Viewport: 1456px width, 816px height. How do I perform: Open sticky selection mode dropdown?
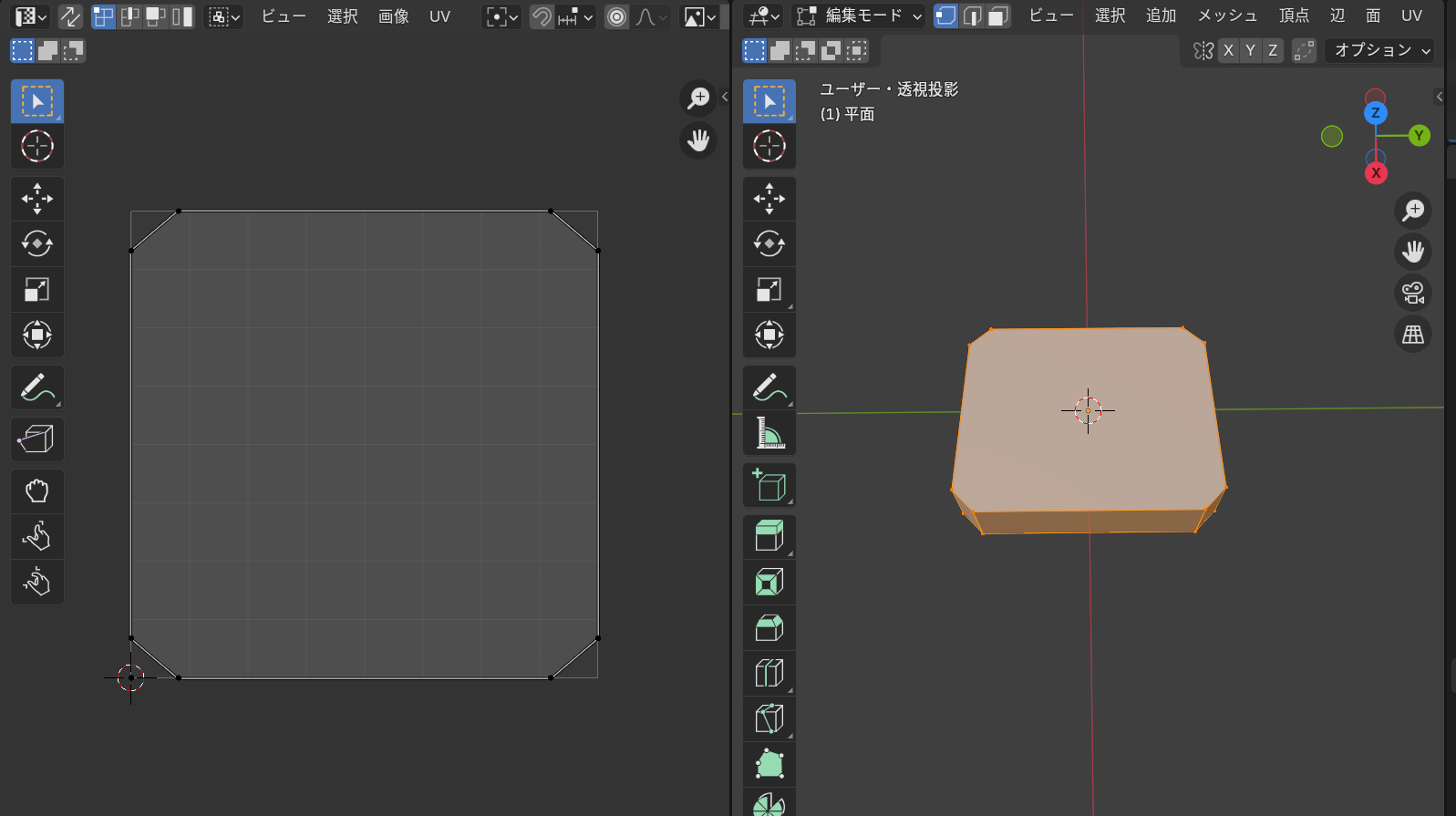pos(224,16)
